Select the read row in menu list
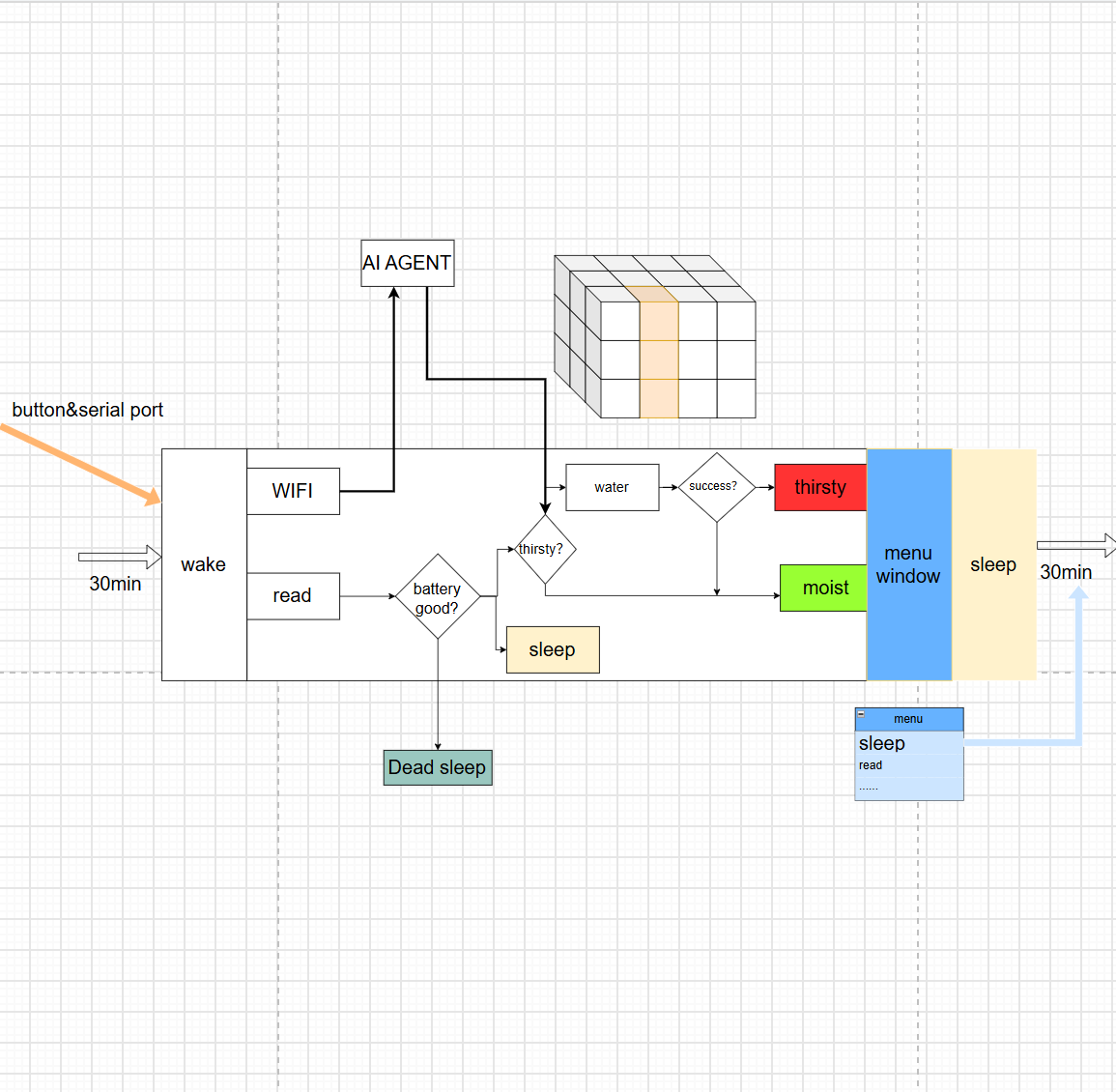The width and height of the screenshot is (1116, 1092). pyautogui.click(x=909, y=765)
